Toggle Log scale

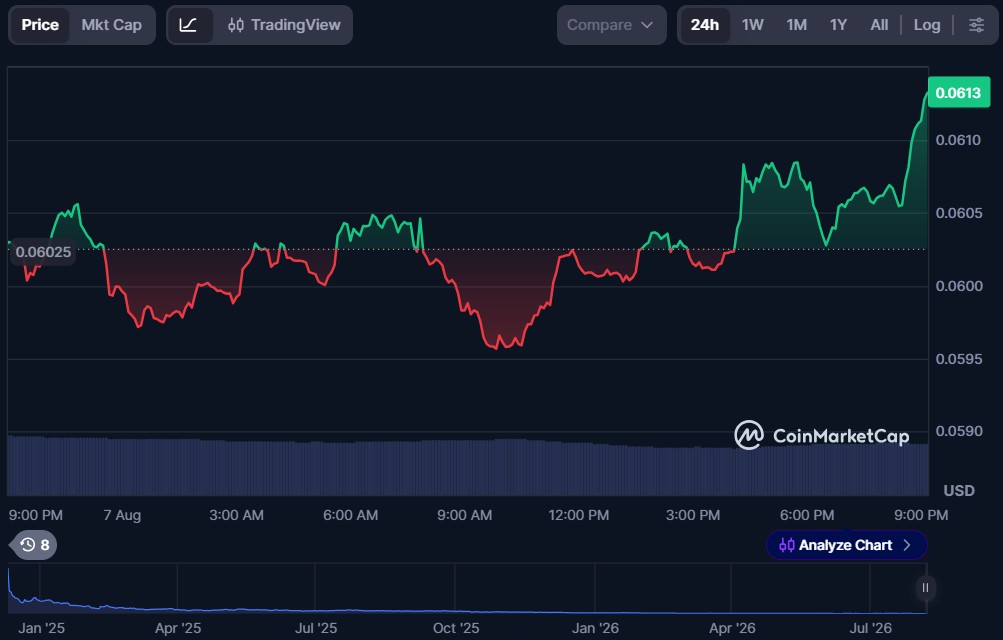[927, 25]
